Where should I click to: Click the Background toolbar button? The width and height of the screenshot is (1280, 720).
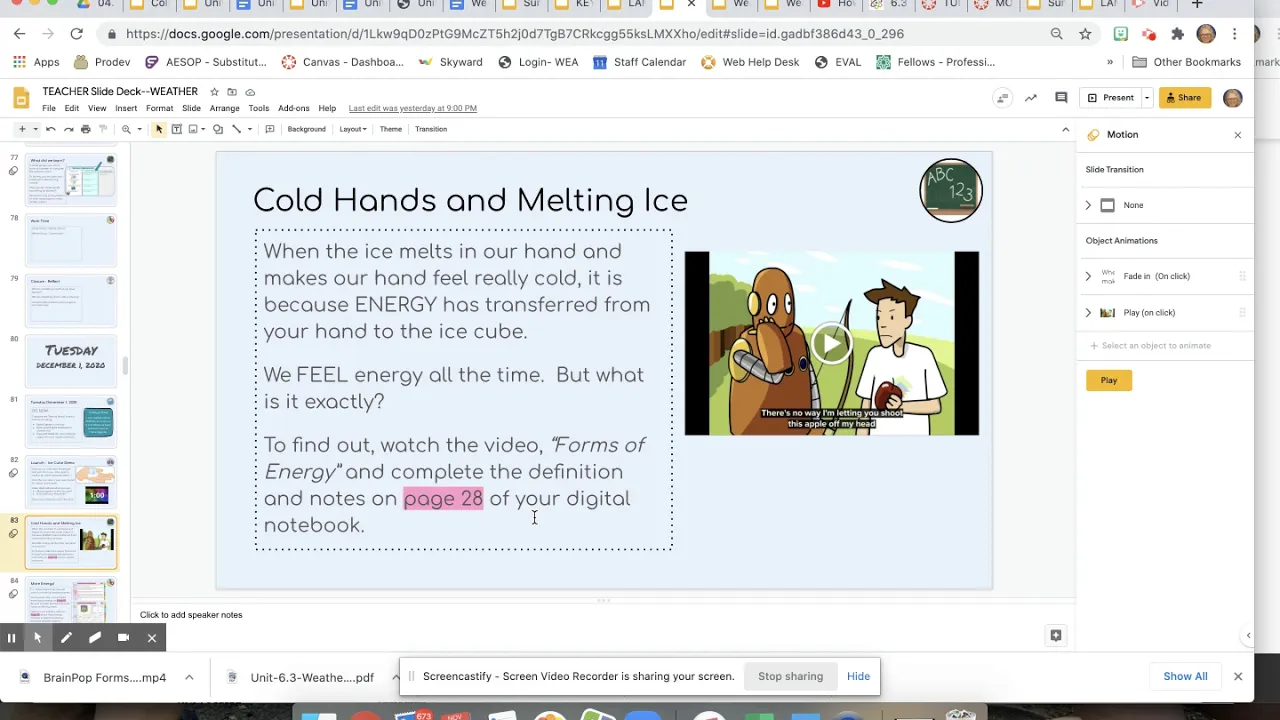306,129
